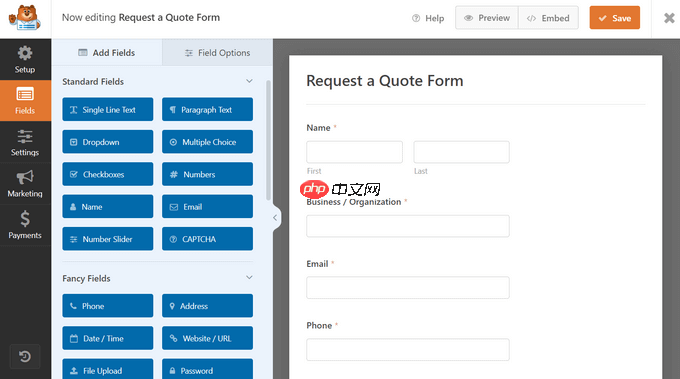The image size is (680, 379).
Task: Click the Name field label
Action: tap(318, 128)
